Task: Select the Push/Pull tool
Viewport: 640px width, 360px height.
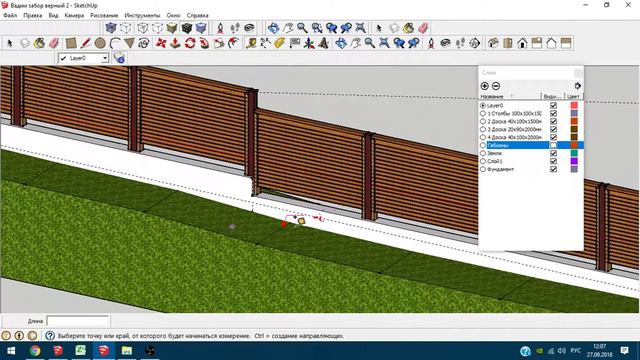Action: pos(175,43)
